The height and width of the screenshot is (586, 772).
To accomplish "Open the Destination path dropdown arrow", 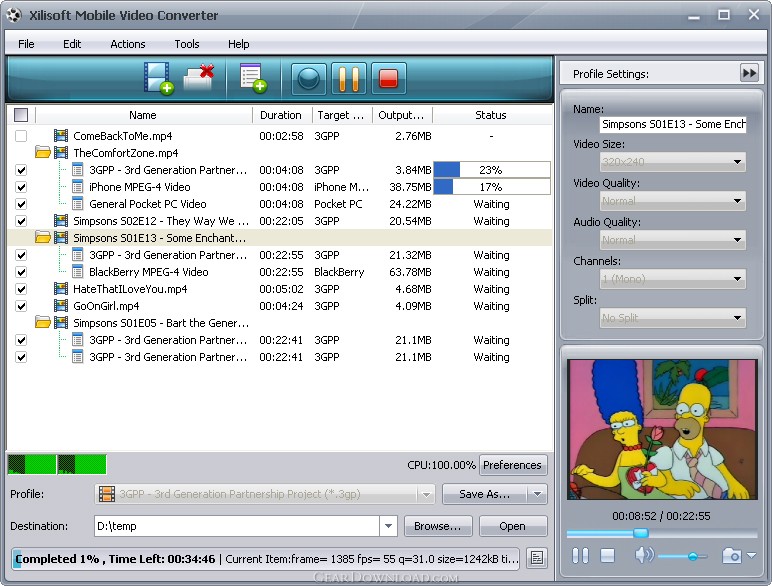I will 388,526.
